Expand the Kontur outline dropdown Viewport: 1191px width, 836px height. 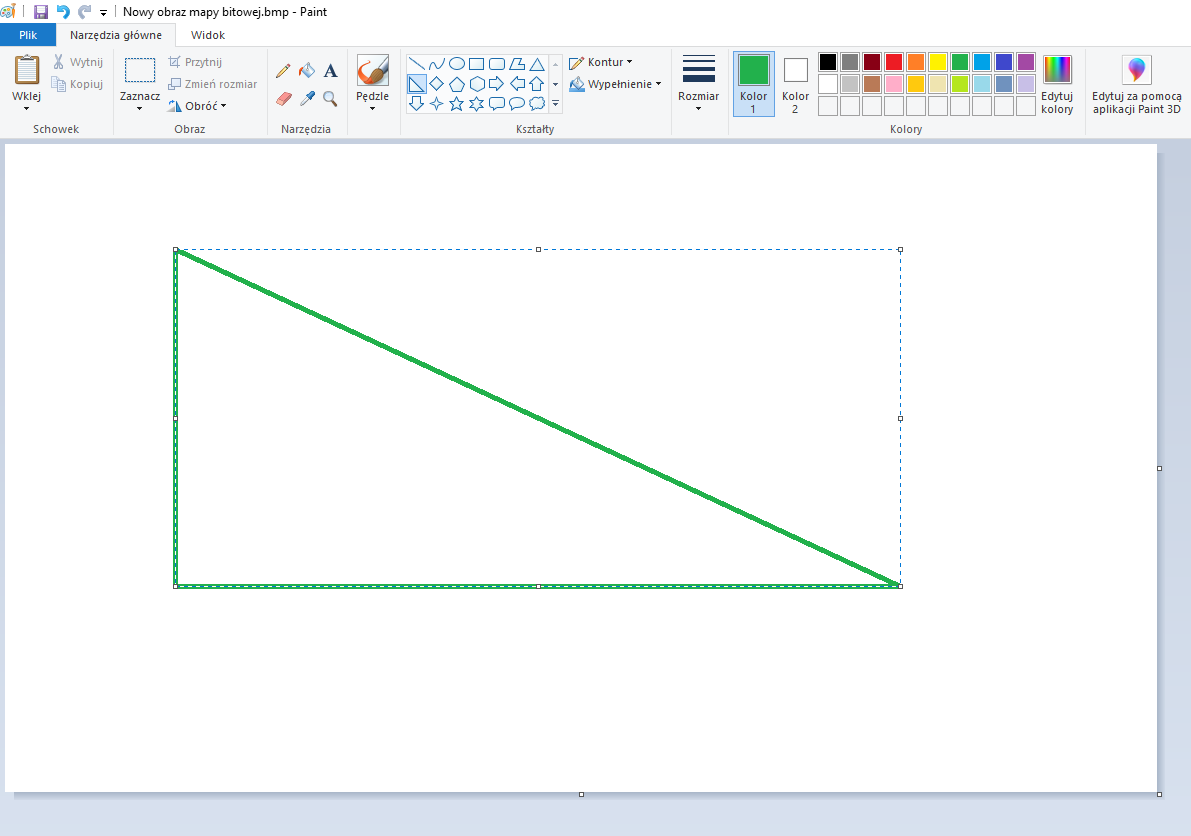pos(601,62)
